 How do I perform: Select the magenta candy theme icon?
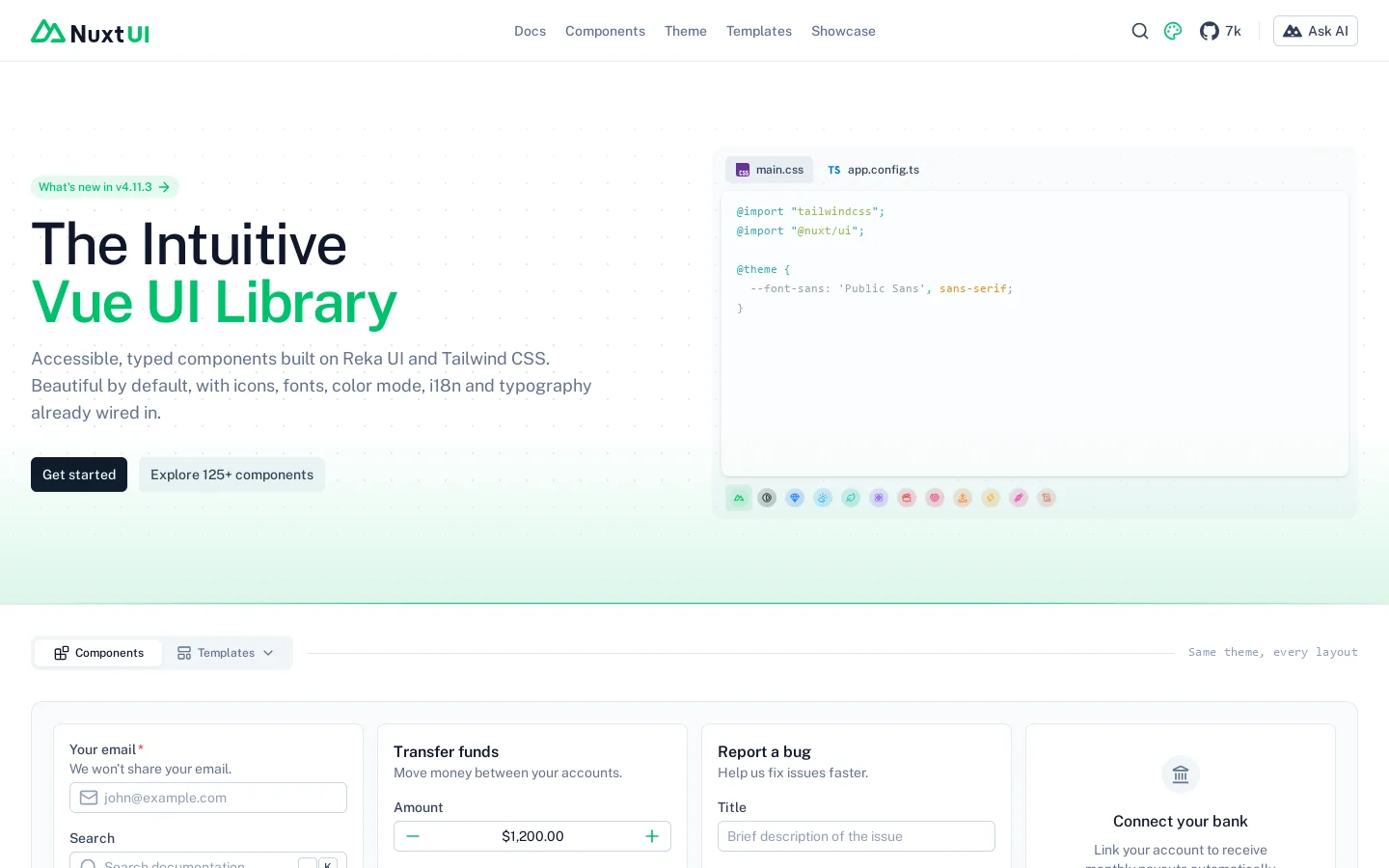pyautogui.click(x=1019, y=498)
